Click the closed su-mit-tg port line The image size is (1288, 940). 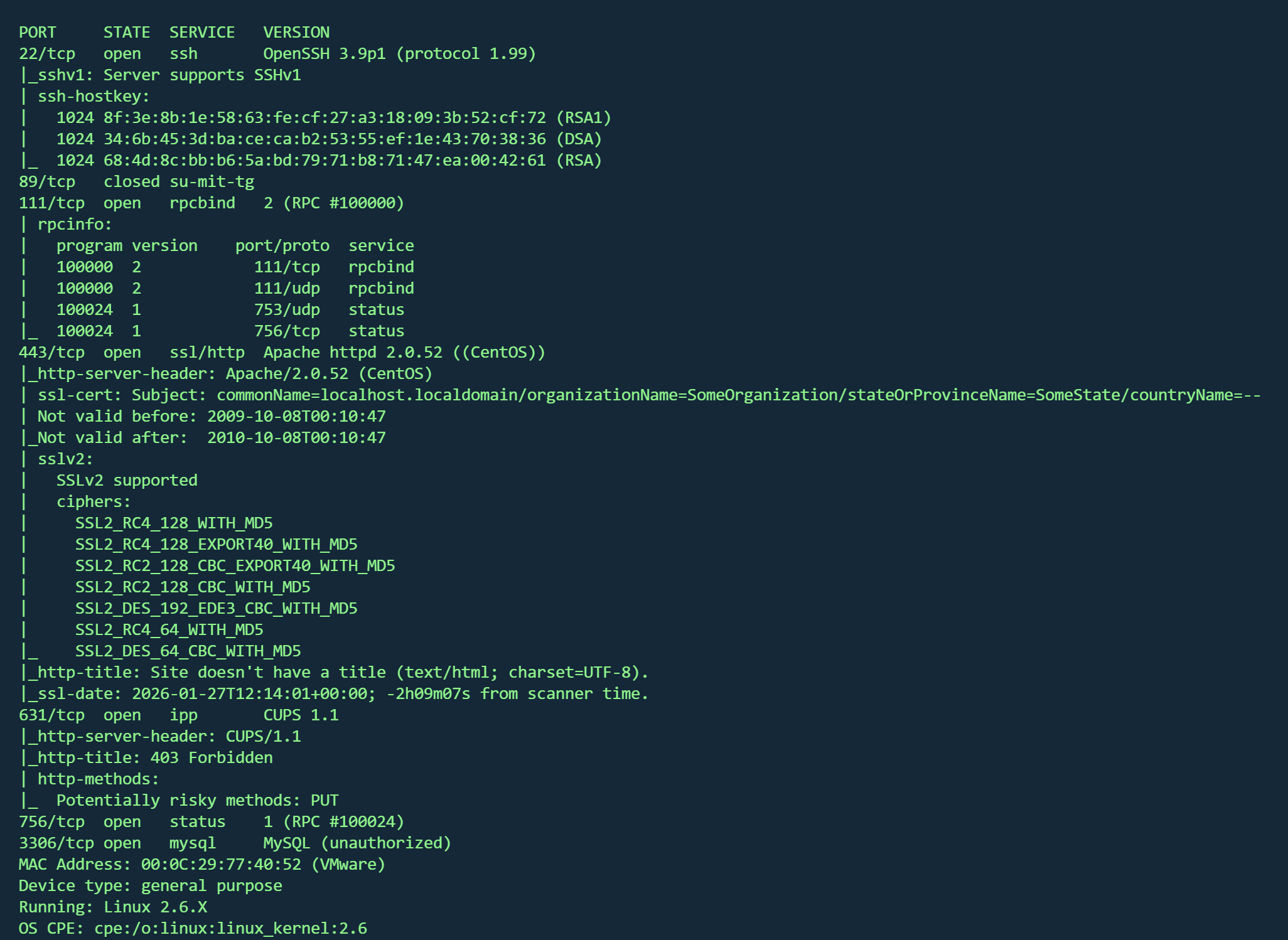point(136,182)
